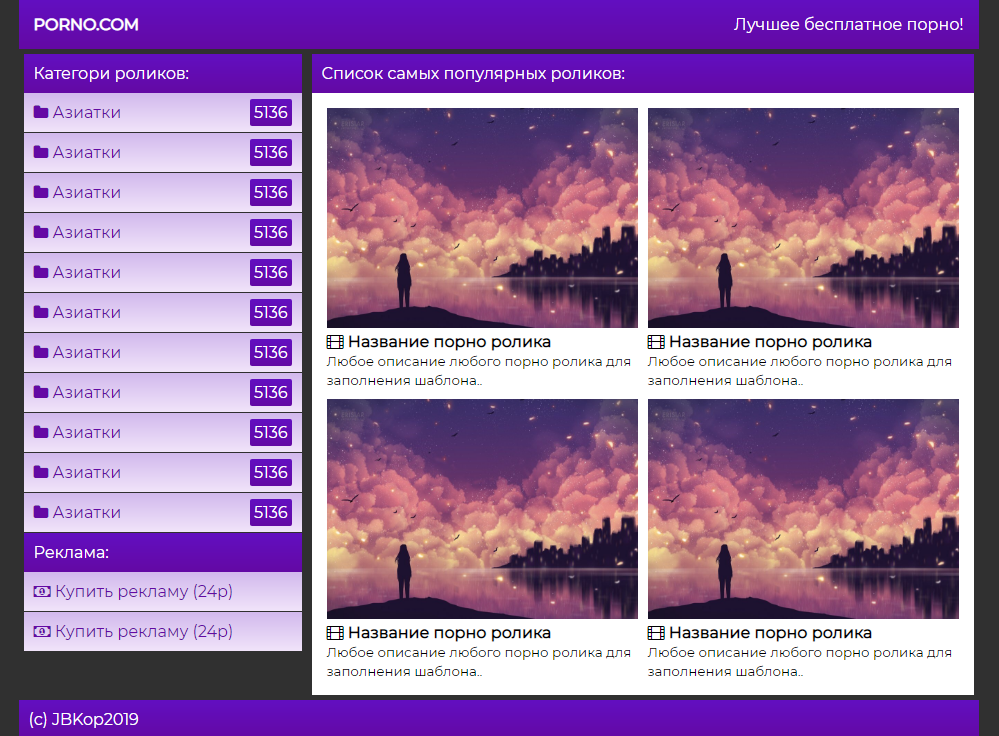Click the film icon next to the top-right video title
This screenshot has width=999, height=736.
pos(656,342)
